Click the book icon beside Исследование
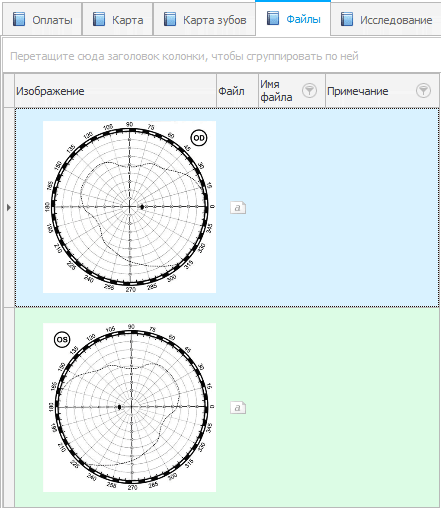The image size is (441, 508). pos(347,19)
